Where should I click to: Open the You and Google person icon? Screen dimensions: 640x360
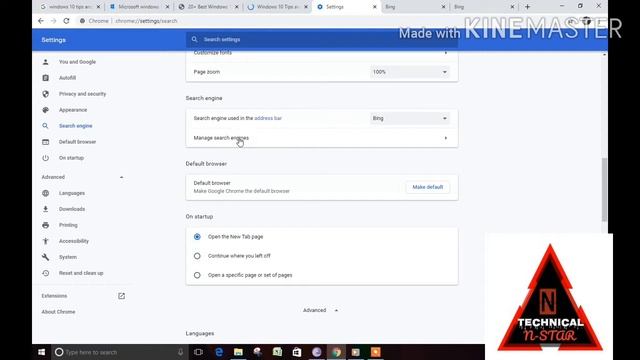(x=45, y=62)
